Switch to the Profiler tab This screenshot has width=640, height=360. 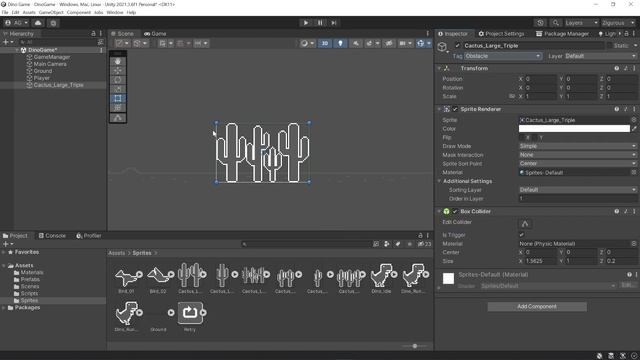pyautogui.click(x=89, y=236)
